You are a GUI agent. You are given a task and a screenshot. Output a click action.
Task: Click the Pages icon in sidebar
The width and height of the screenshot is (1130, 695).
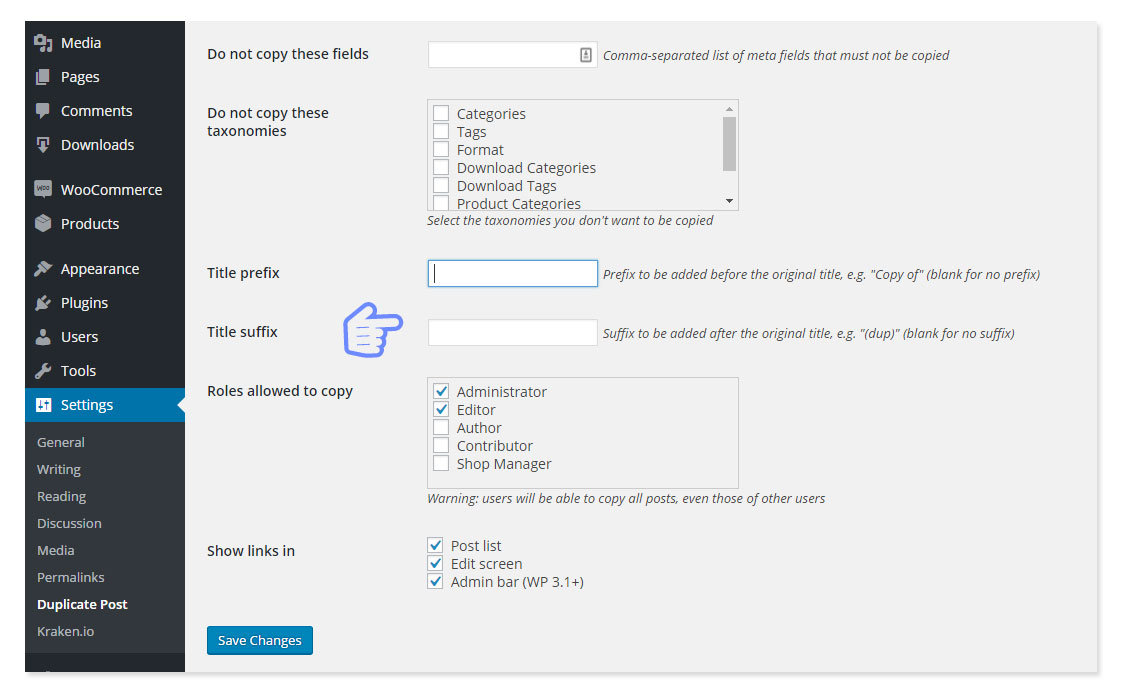click(x=43, y=77)
